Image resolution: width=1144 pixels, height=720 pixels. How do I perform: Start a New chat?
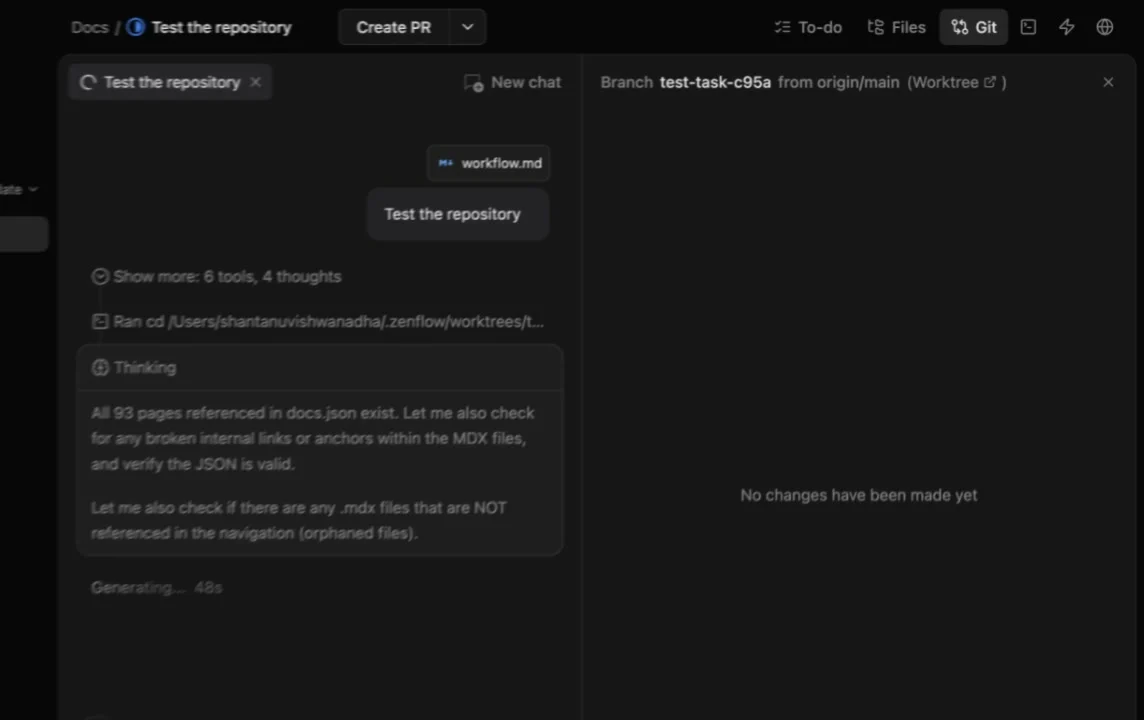(x=512, y=82)
